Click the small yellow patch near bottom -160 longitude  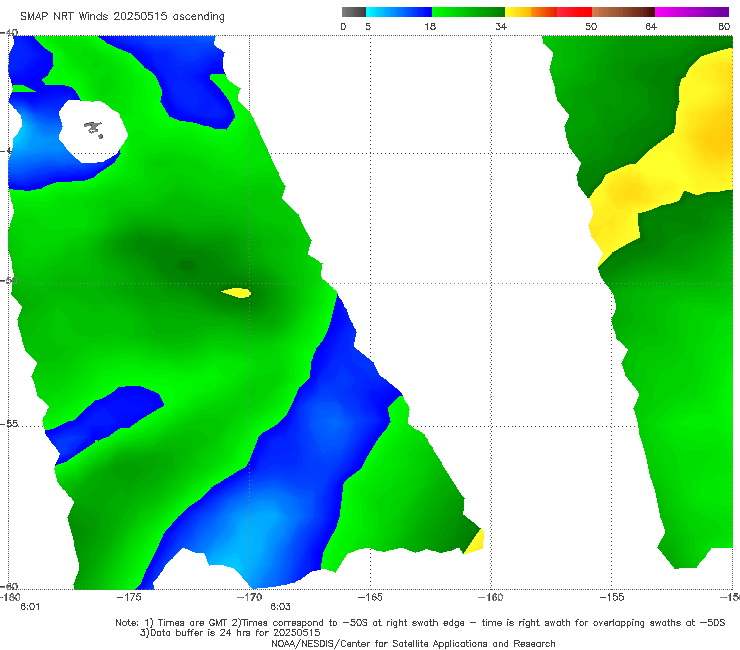click(474, 542)
